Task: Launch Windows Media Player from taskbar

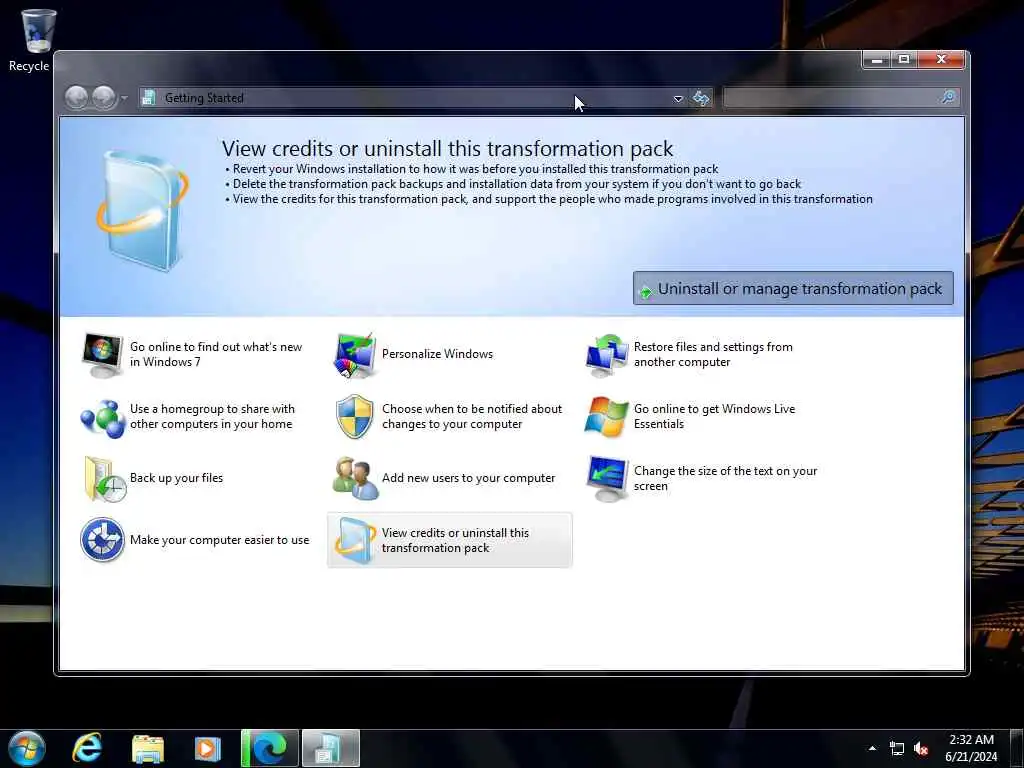Action: click(x=207, y=749)
